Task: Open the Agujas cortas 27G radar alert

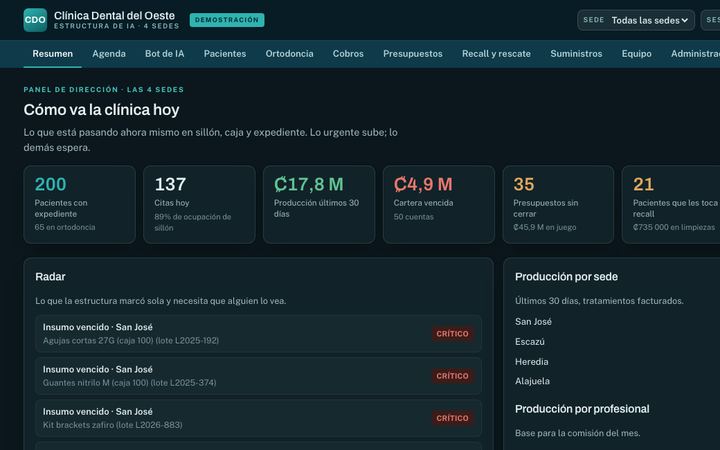Action: click(259, 334)
